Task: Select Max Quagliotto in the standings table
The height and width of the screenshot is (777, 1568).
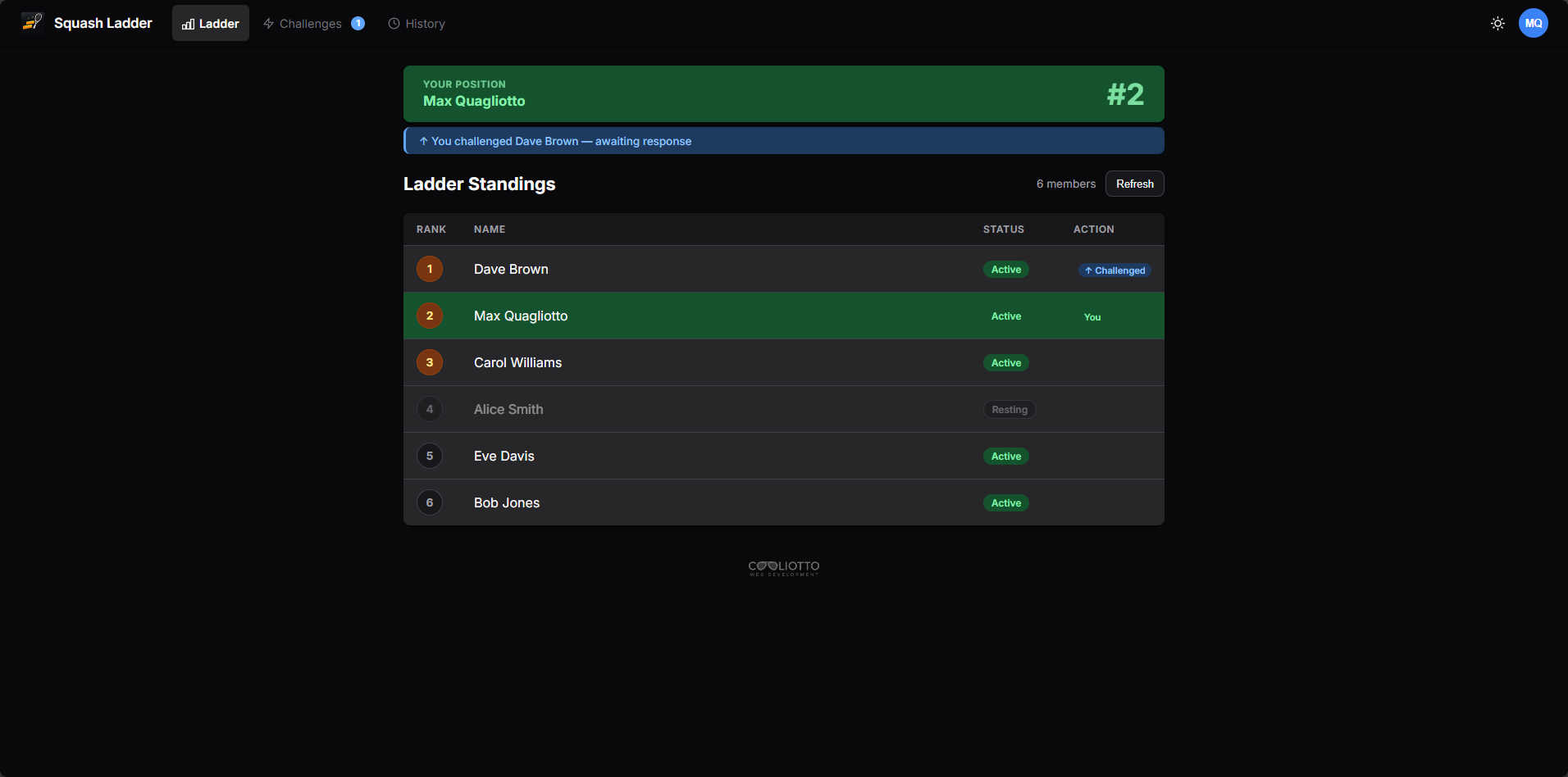Action: [x=521, y=316]
